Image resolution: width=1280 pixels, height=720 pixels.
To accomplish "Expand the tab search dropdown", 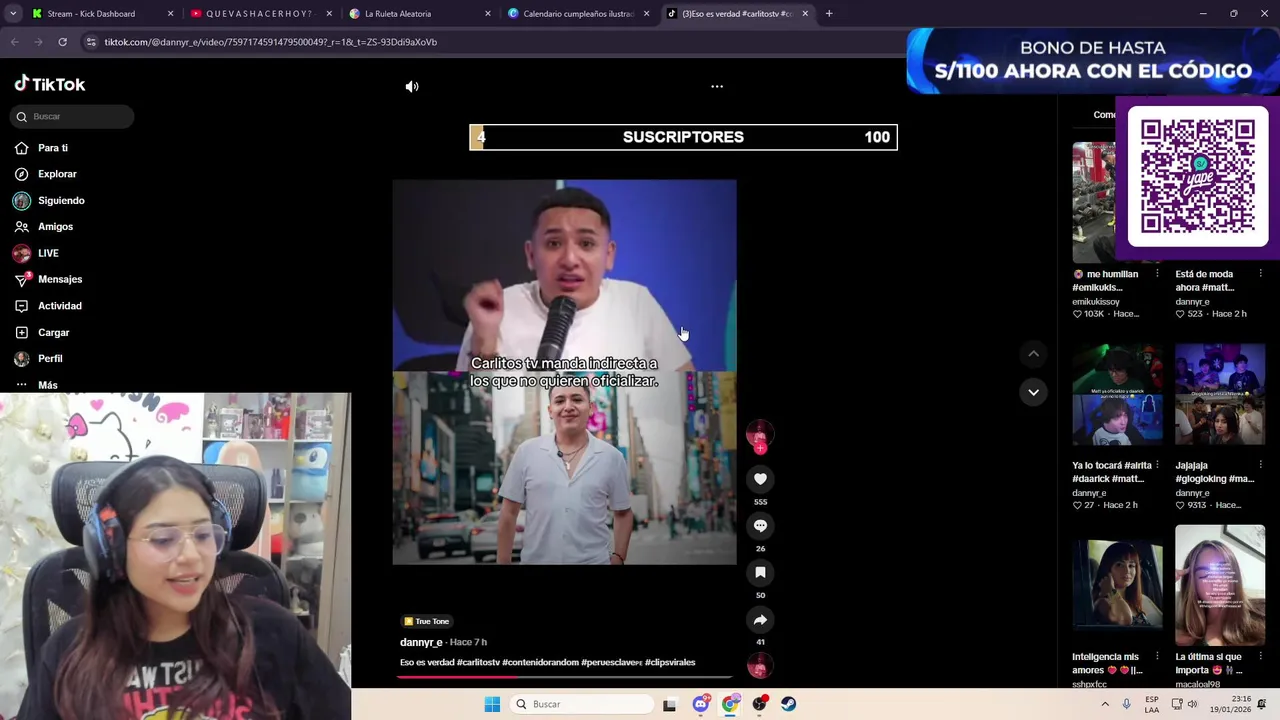I will tap(13, 14).
